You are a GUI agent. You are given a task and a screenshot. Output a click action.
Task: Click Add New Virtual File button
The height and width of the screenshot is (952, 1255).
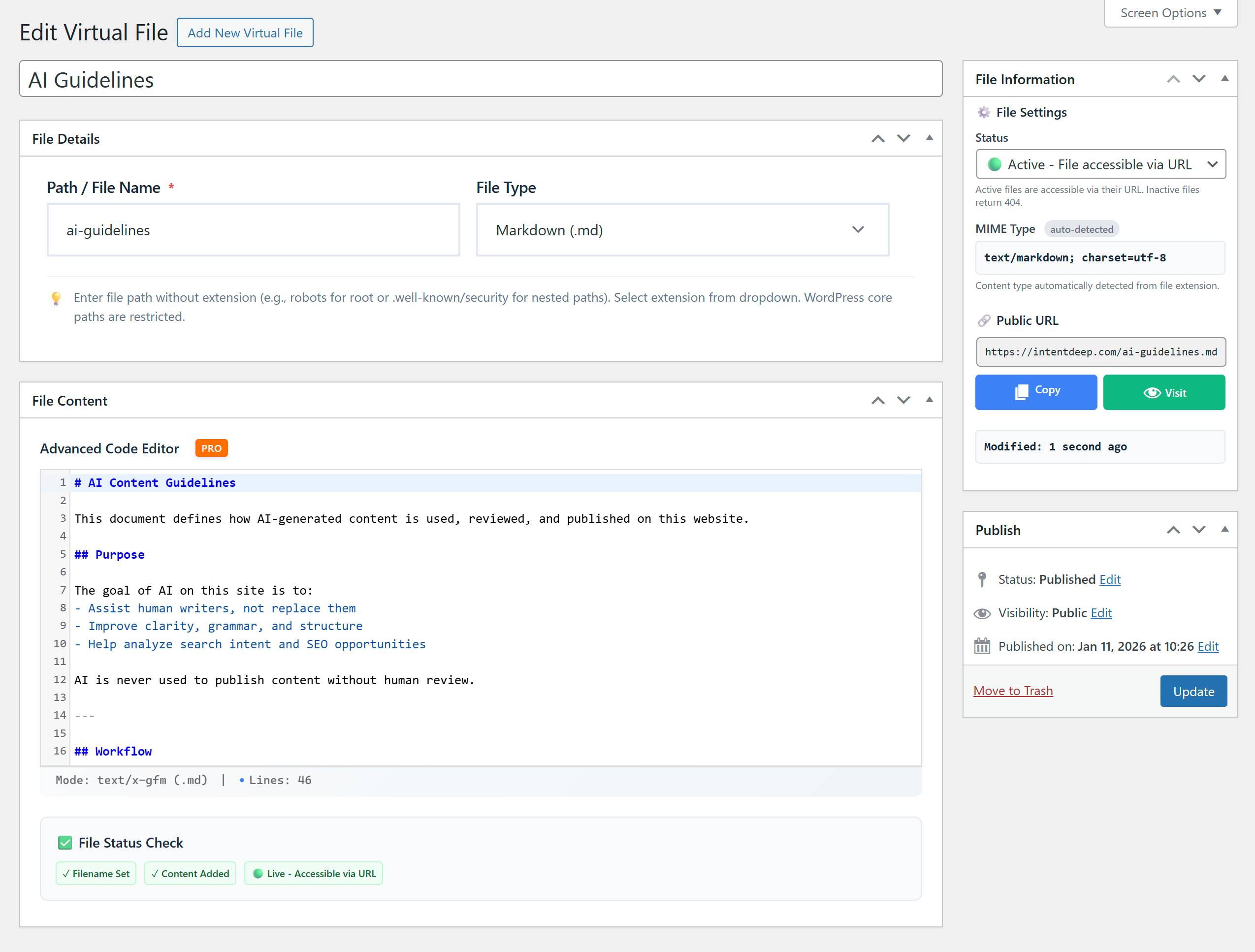(x=245, y=33)
